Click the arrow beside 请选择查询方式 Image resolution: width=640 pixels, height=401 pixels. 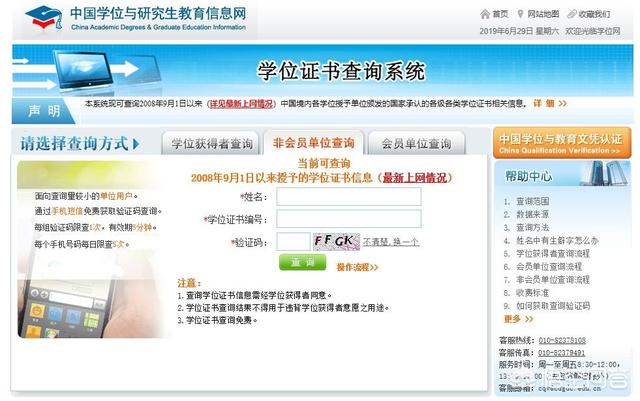(136, 144)
